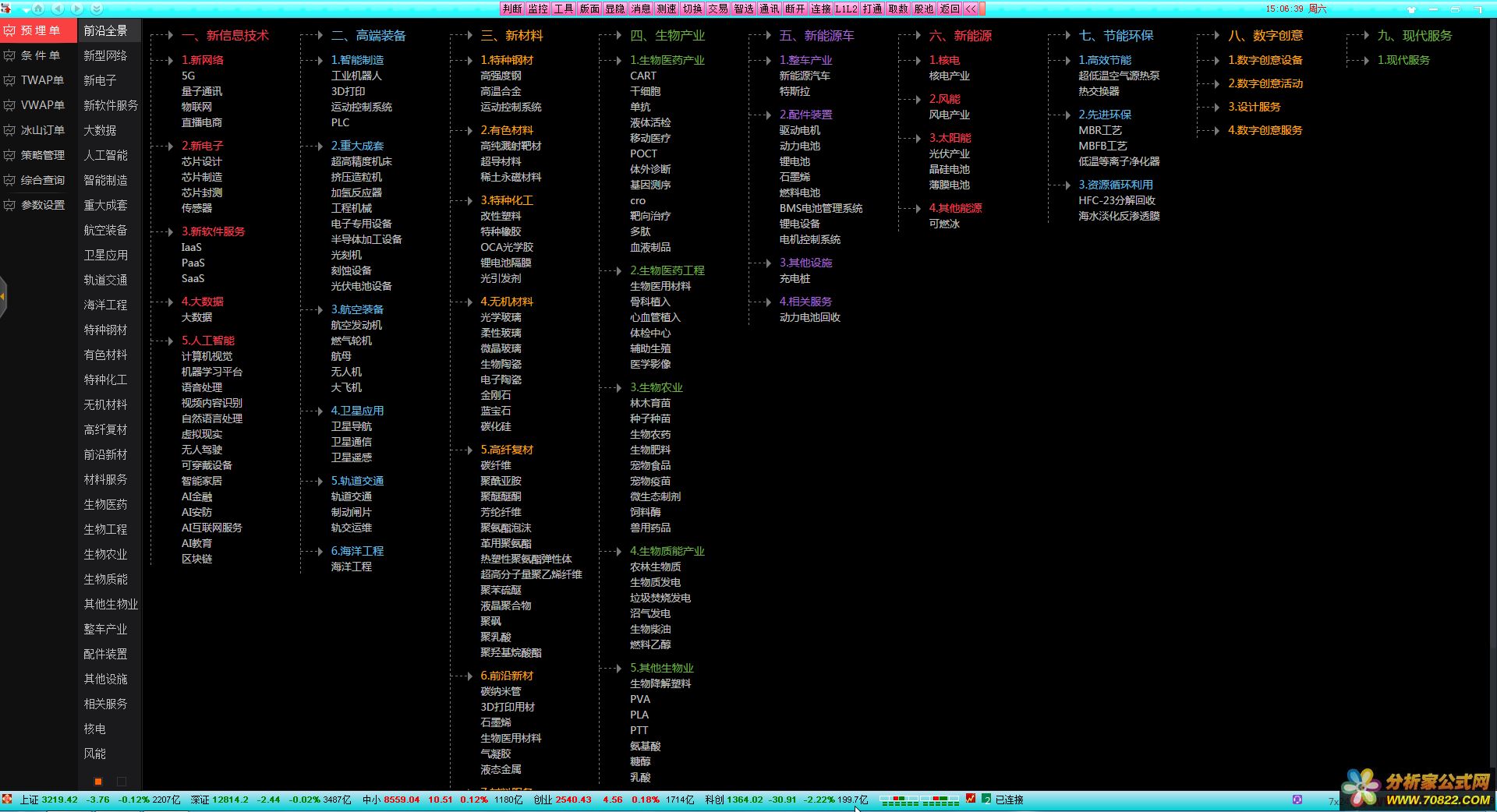
Task: Click the 返回 toolbar button
Action: [x=950, y=9]
